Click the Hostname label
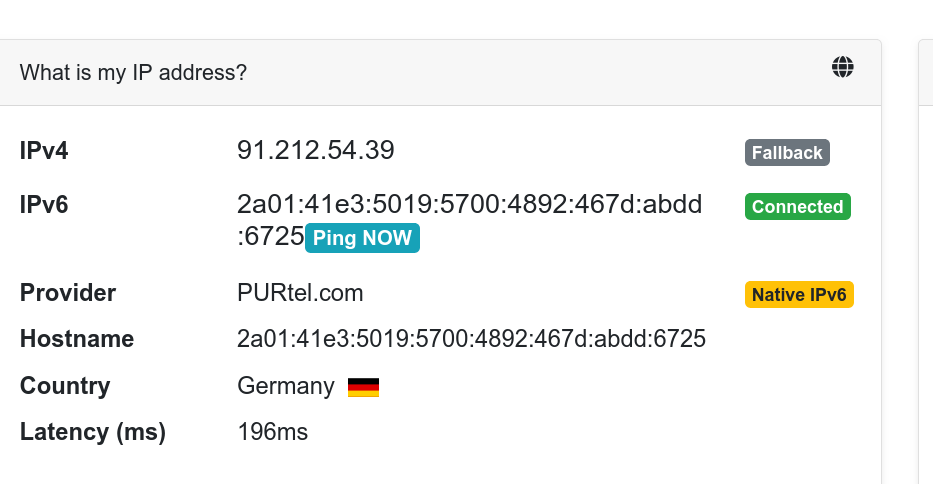The image size is (933, 484). click(77, 339)
